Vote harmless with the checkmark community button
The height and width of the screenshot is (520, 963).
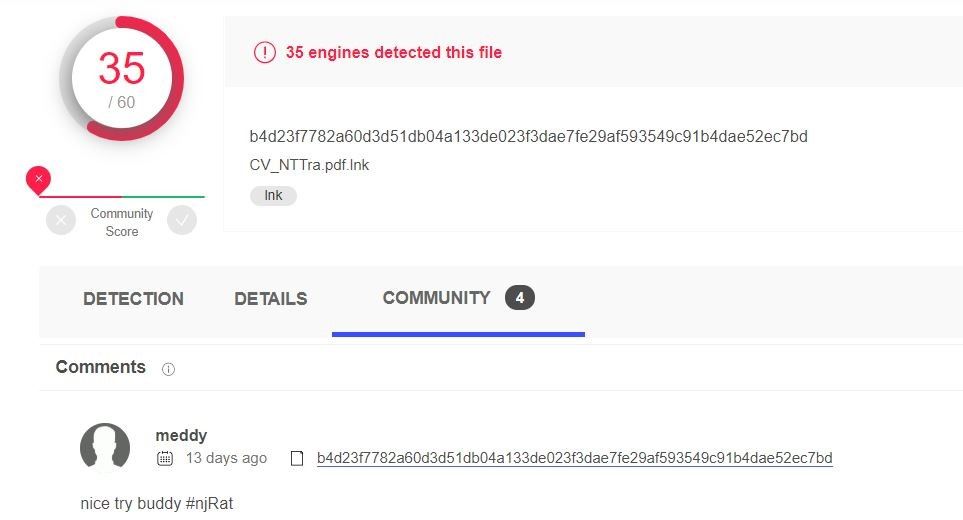[182, 220]
